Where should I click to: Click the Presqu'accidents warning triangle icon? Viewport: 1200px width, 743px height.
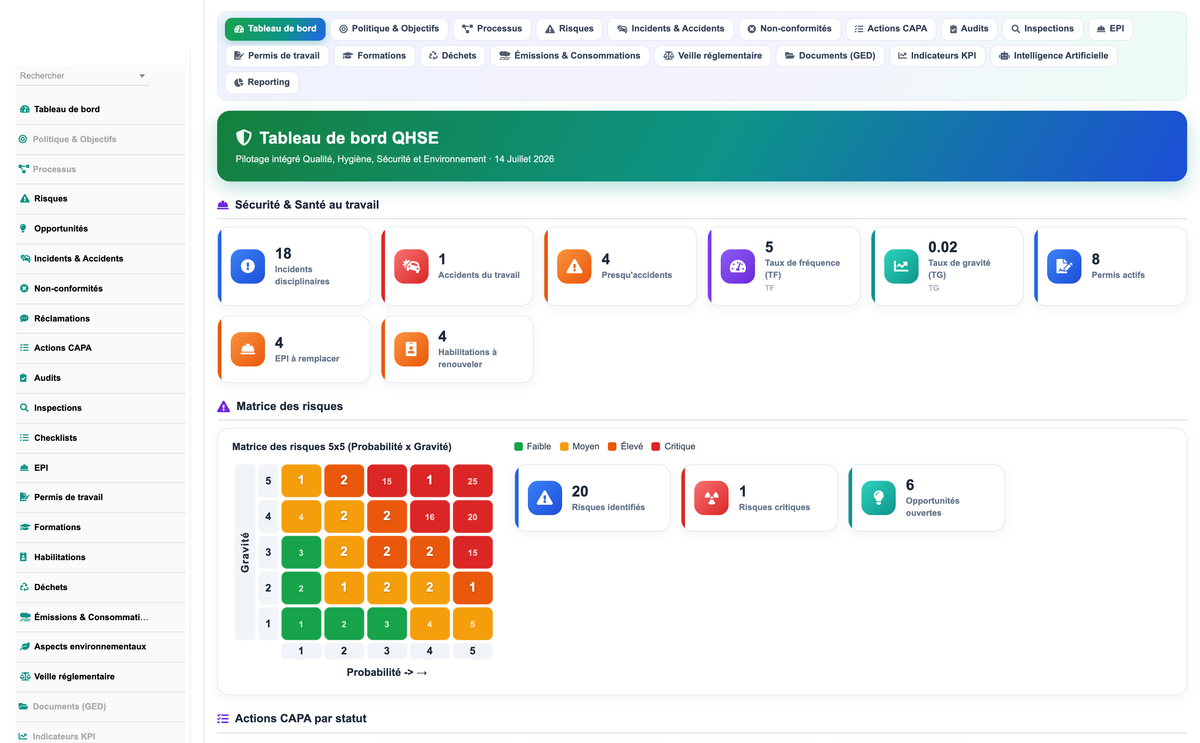pos(574,266)
